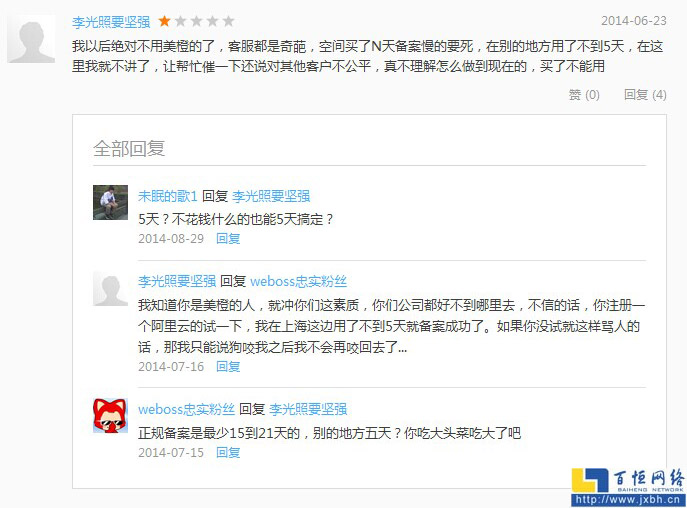Click 李光照要坚强 link in last reply header
This screenshot has height=508, width=687.
coord(308,409)
